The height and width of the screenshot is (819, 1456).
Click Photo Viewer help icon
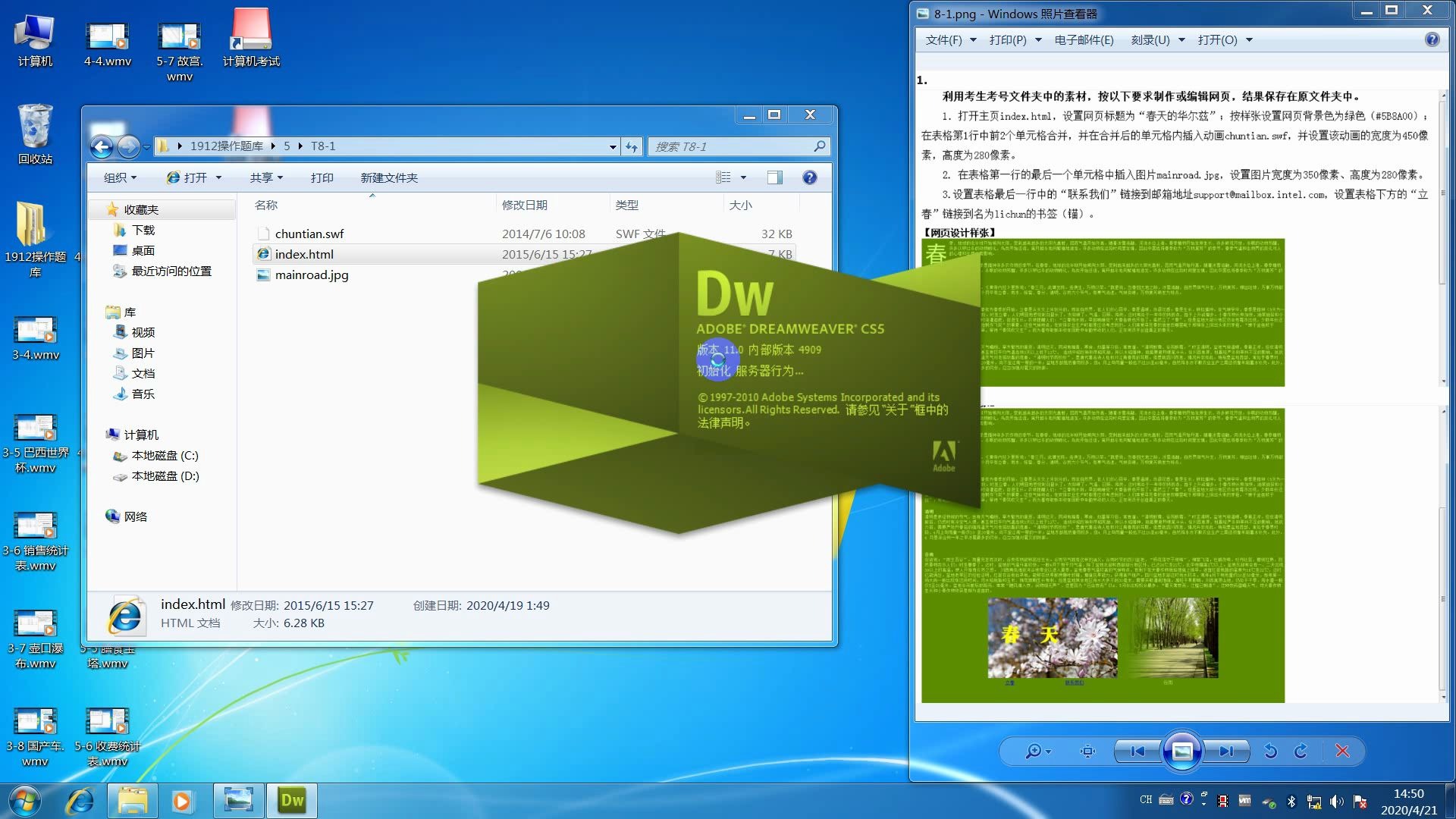coord(1432,39)
